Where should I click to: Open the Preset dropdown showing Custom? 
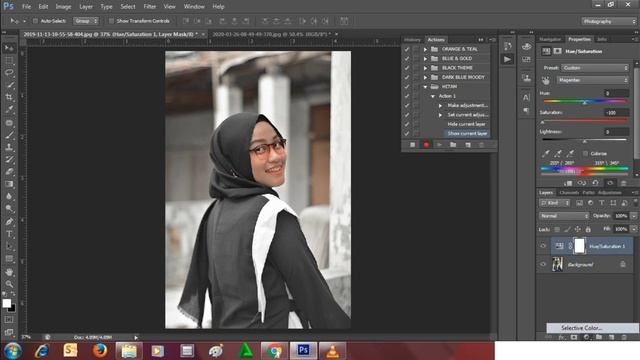pos(595,68)
